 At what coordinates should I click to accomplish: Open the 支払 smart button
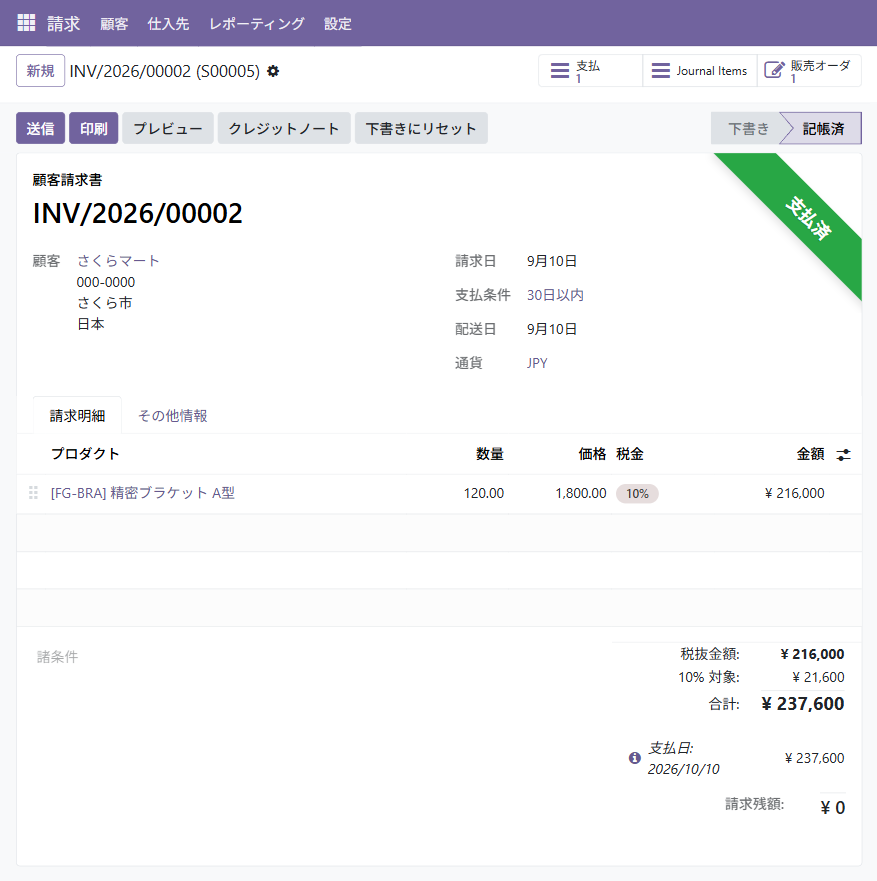tap(590, 71)
